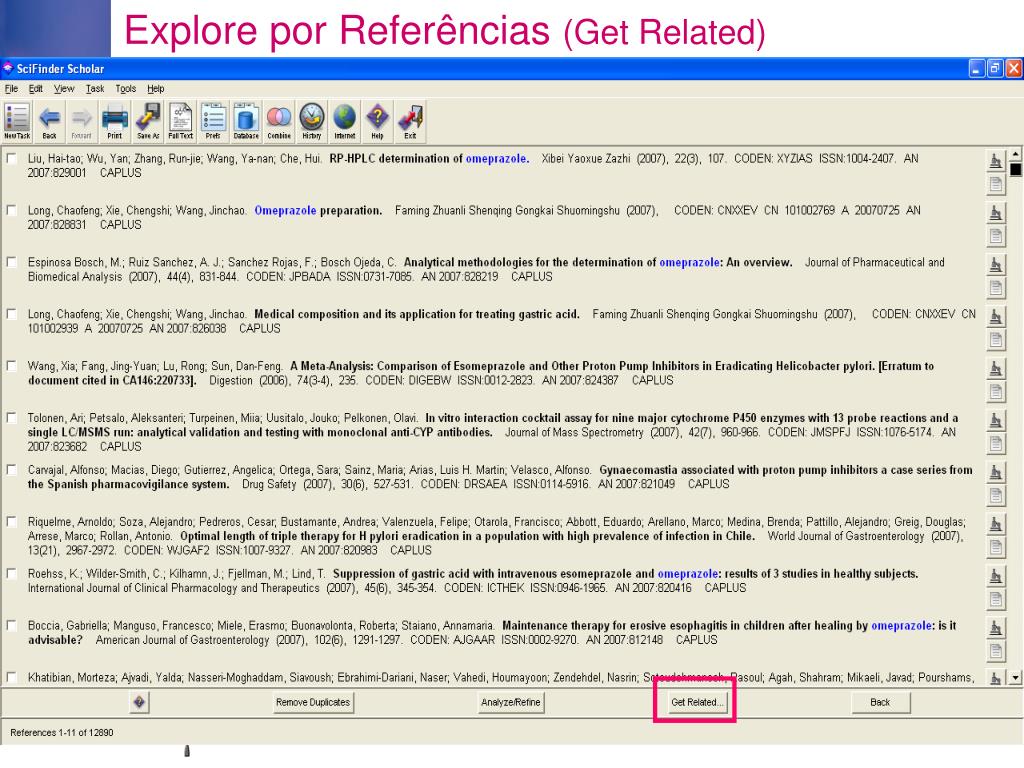The width and height of the screenshot is (1024, 768).
Task: Click the Get Related... button
Action: pos(696,703)
